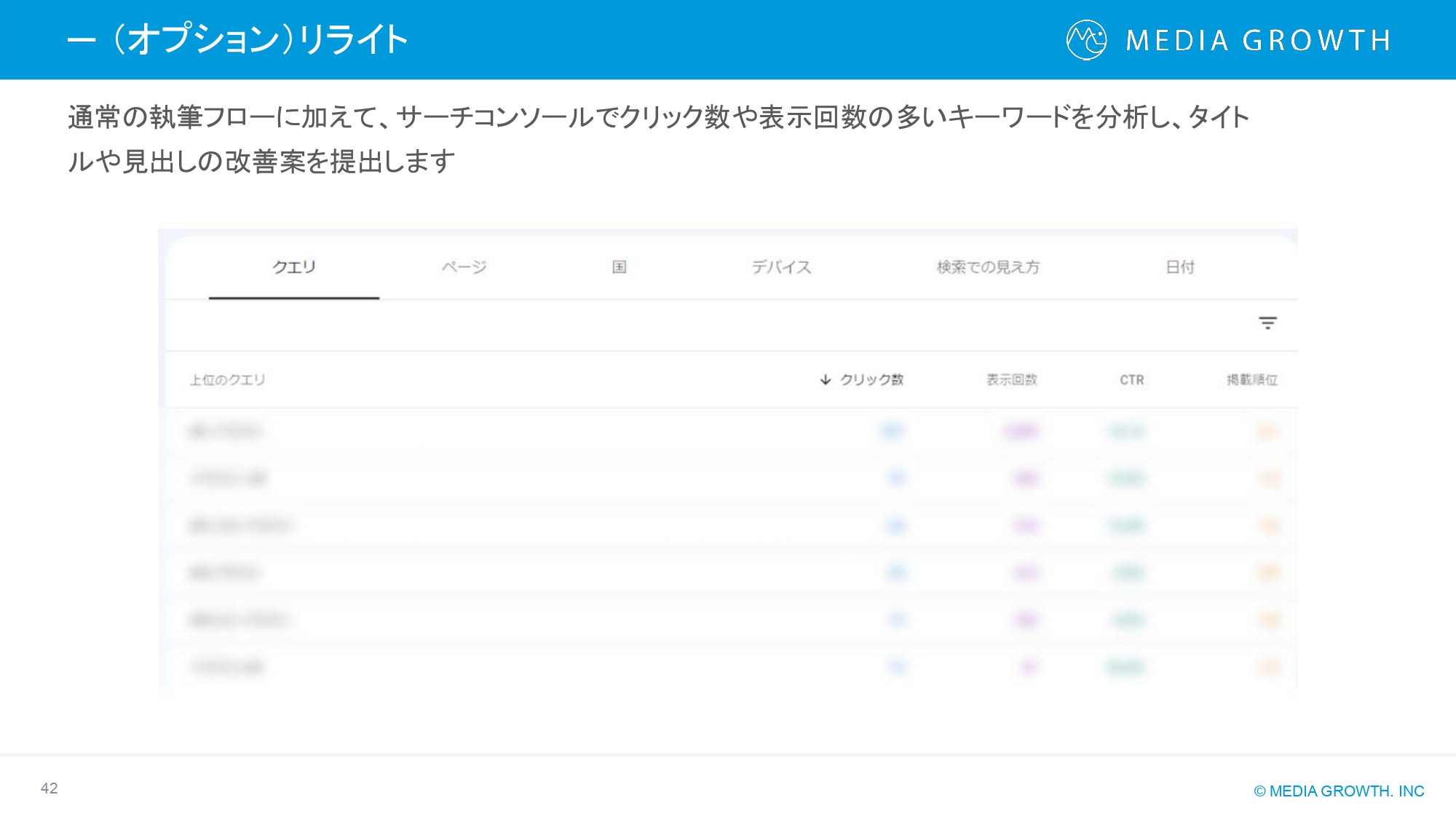Click the sort arrow next to クリック数
This screenshot has height=819, width=1456.
[825, 379]
